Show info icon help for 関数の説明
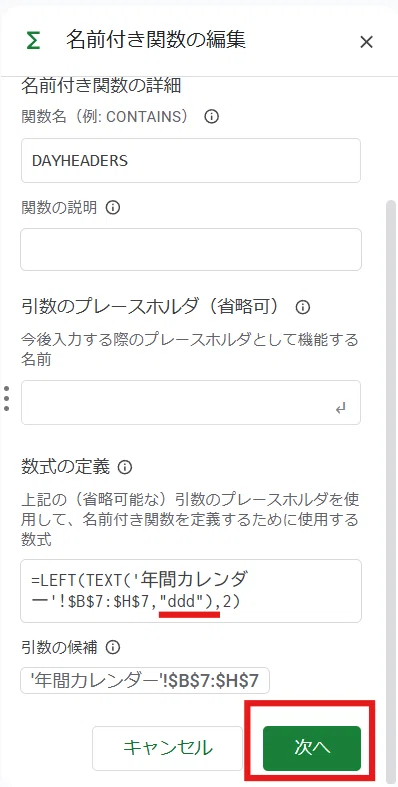The width and height of the screenshot is (398, 787). [113, 208]
